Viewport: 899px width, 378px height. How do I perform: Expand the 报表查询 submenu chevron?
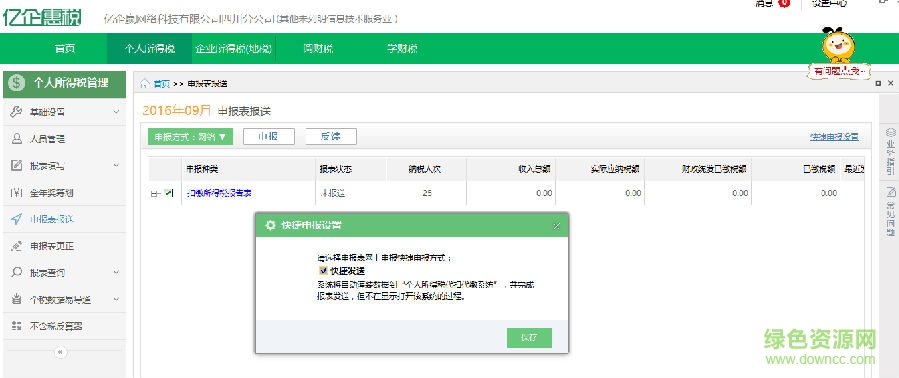tap(116, 272)
